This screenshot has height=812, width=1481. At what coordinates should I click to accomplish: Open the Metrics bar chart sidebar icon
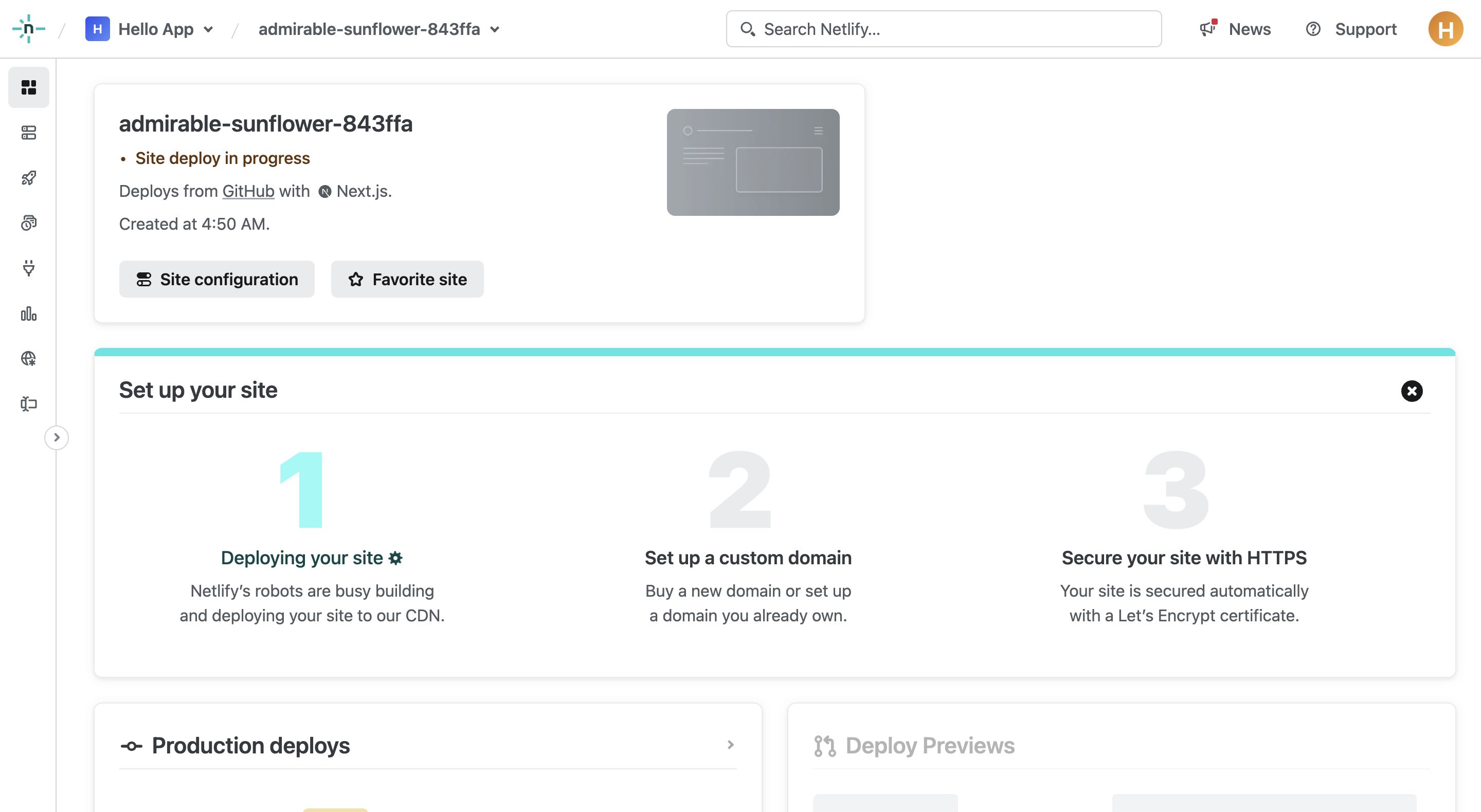(29, 314)
